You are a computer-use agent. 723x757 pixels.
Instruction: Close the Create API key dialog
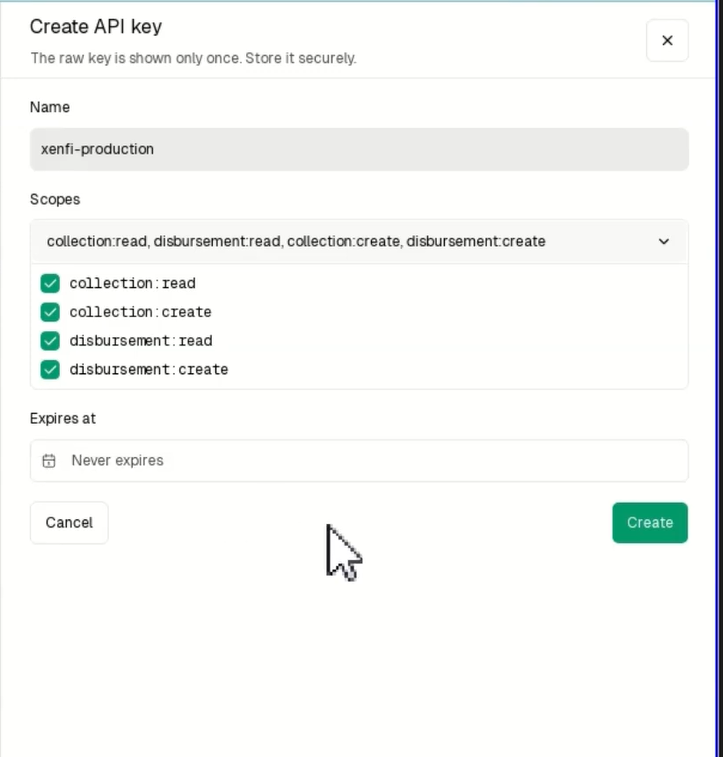tap(667, 41)
